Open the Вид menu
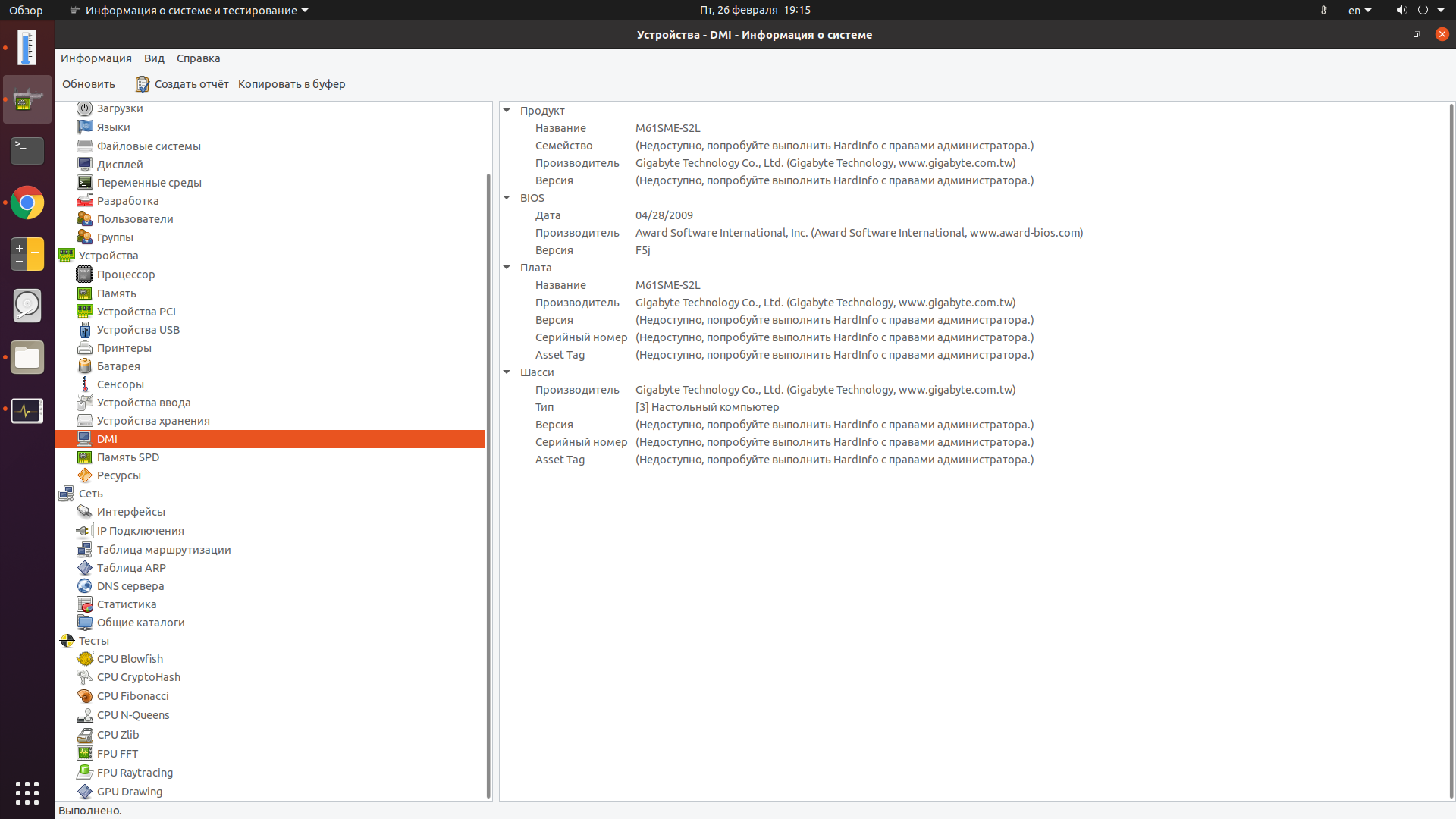1456x819 pixels. point(154,58)
